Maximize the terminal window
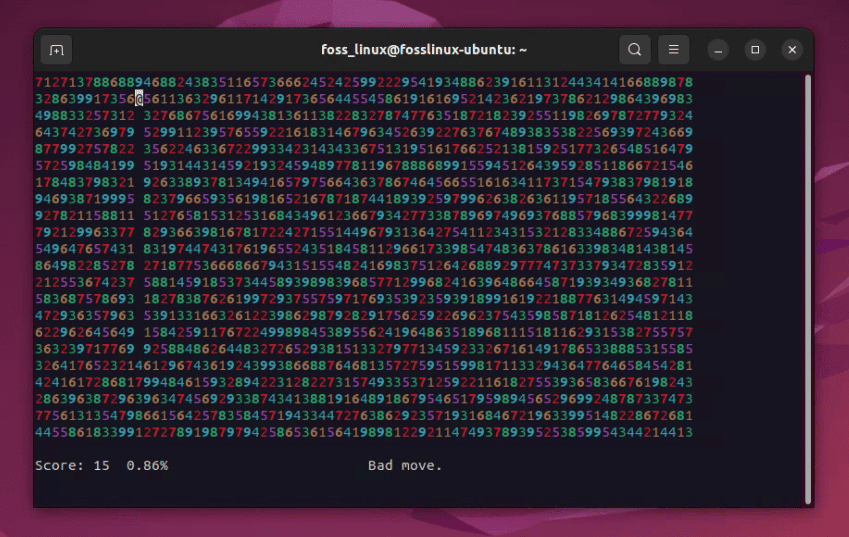Image resolution: width=849 pixels, height=537 pixels. pos(755,50)
